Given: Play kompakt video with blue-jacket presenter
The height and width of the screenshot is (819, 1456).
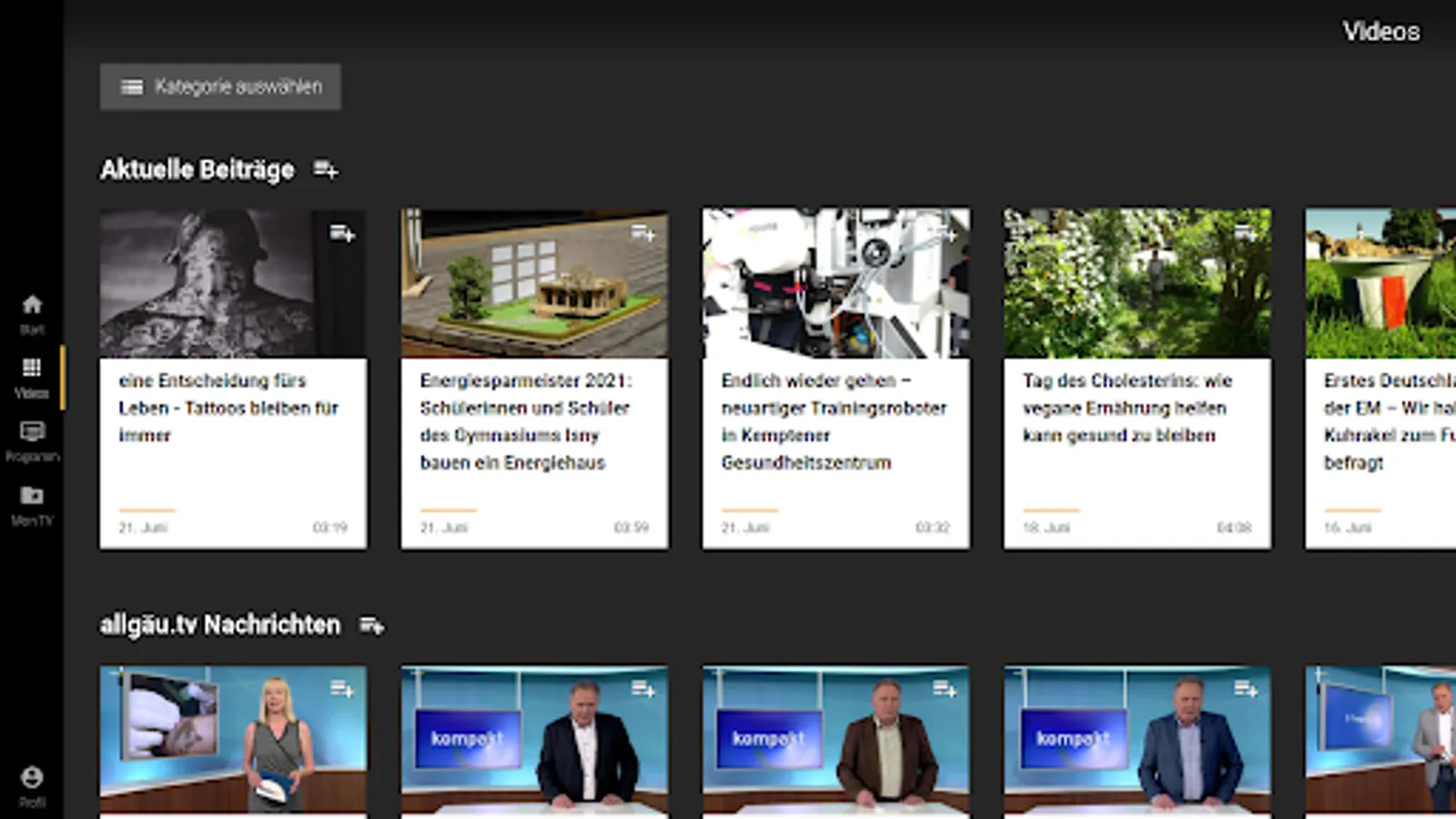Looking at the screenshot, I should click(1137, 740).
